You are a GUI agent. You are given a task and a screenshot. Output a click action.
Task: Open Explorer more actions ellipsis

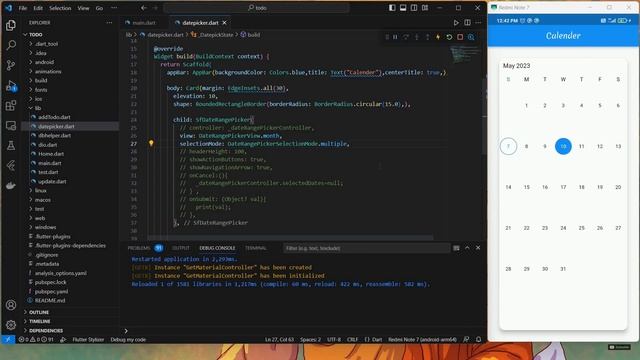[x=109, y=23]
